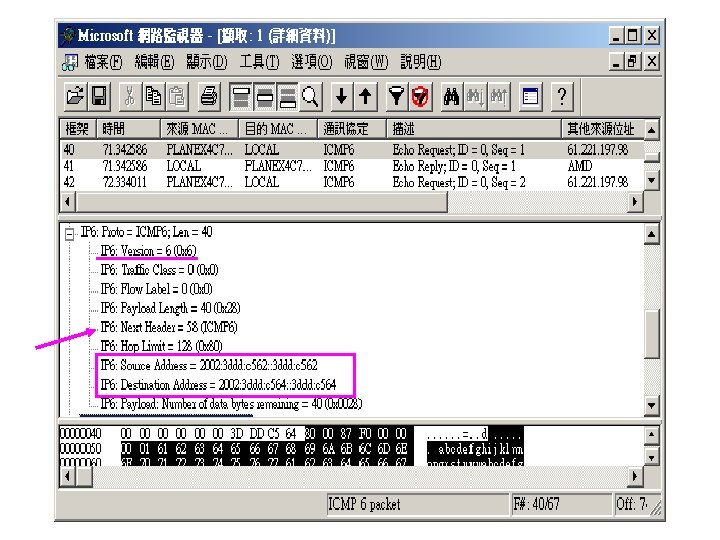
Task: Click hex pane horizontal scroll right arrow
Action: click(x=635, y=476)
